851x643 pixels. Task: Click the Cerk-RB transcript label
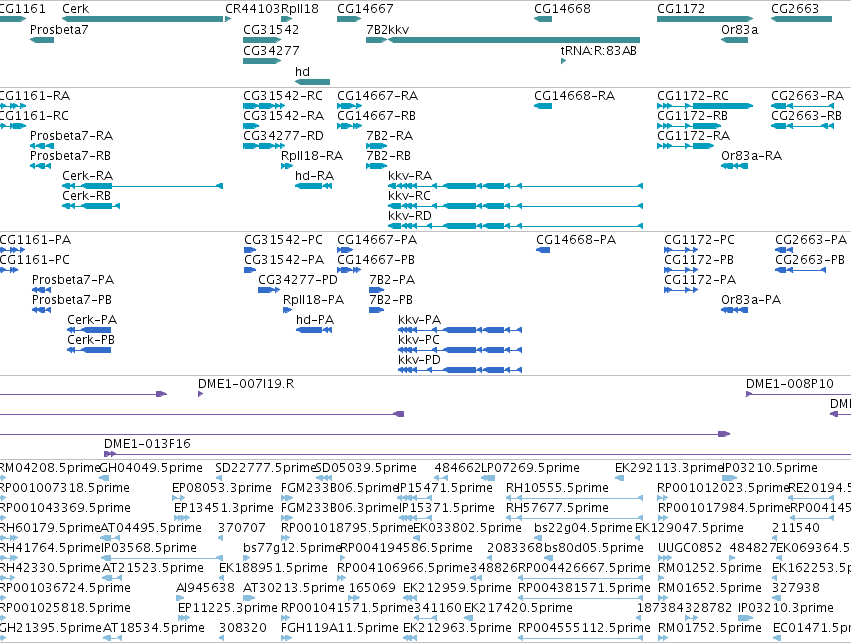click(x=86, y=196)
